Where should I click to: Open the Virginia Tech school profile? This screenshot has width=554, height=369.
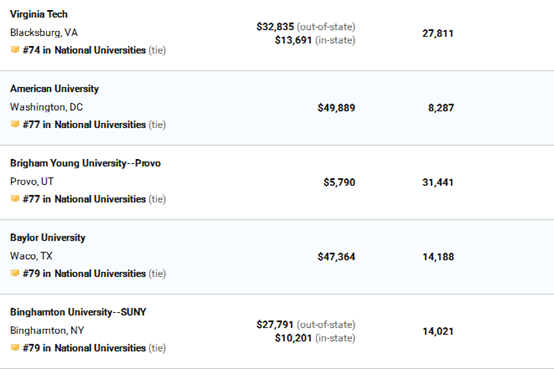pyautogui.click(x=39, y=14)
